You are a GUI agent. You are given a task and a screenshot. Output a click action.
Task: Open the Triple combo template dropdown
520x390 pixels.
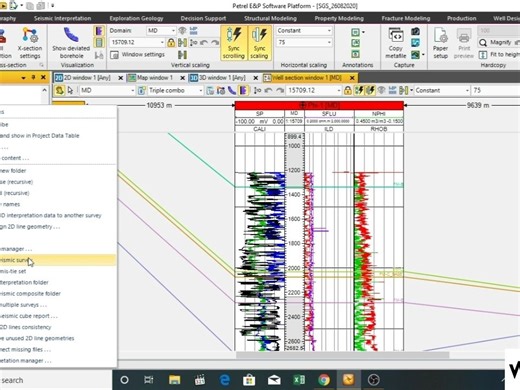(x=175, y=90)
